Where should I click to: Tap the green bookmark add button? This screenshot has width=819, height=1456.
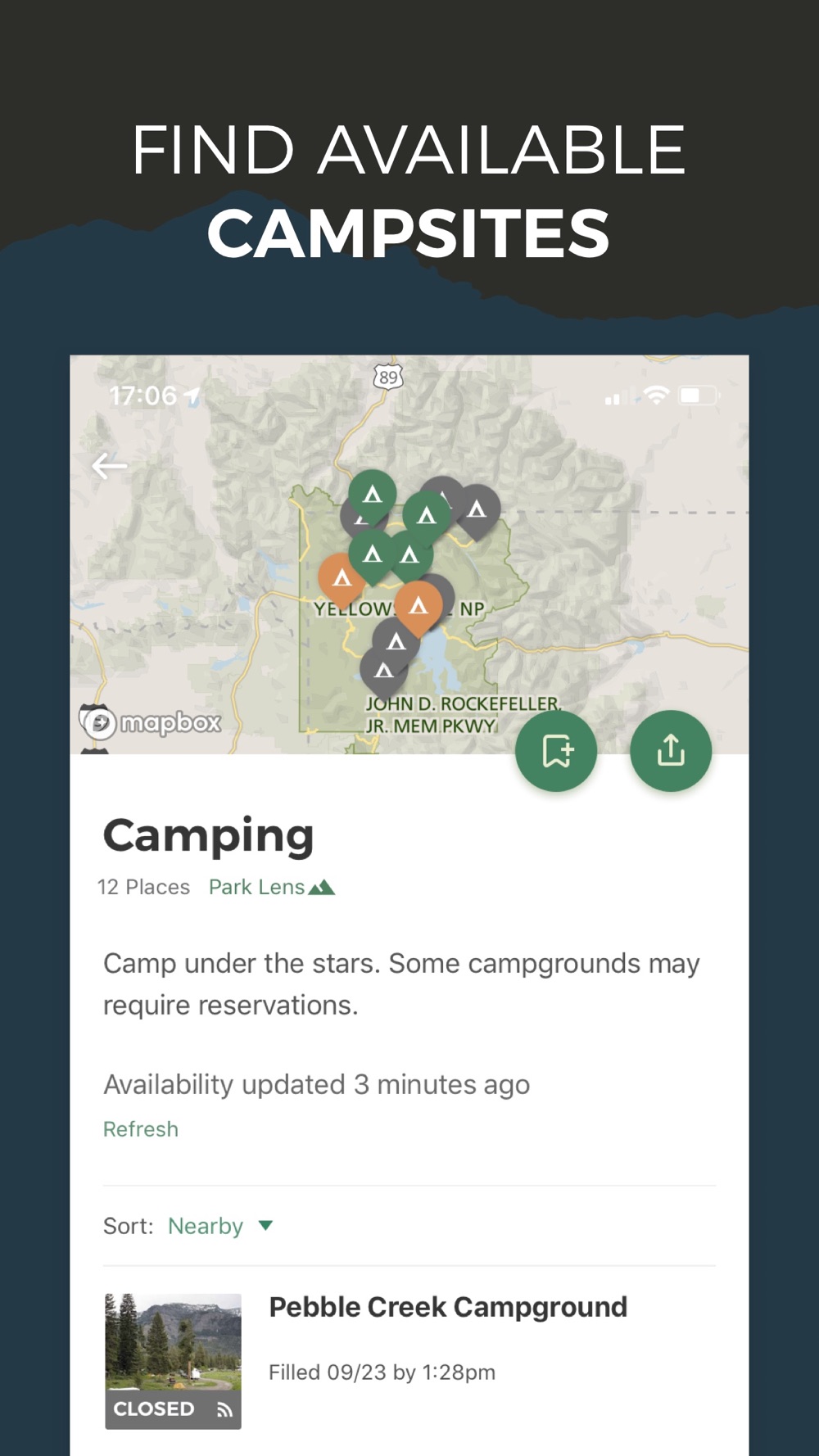556,751
